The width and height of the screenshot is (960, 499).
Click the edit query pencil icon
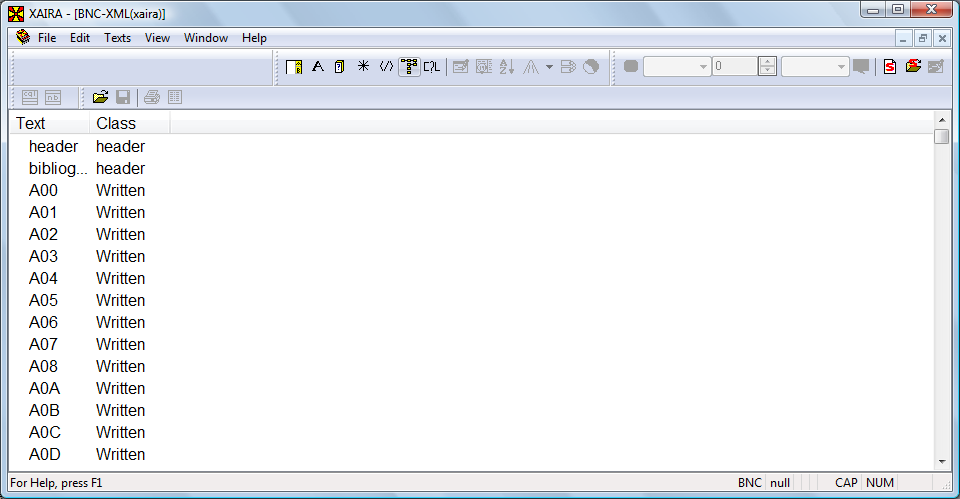pos(460,67)
